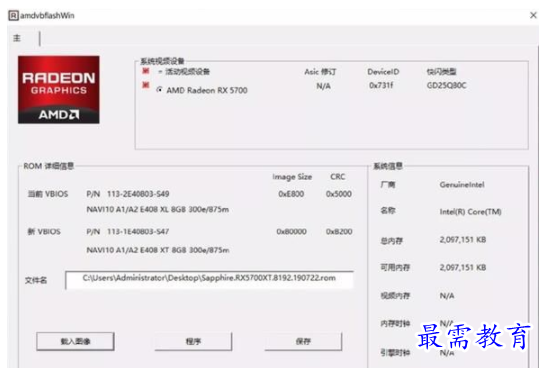
Task: Click the AMD Radeon RX 5700 device name
Action: click(207, 90)
